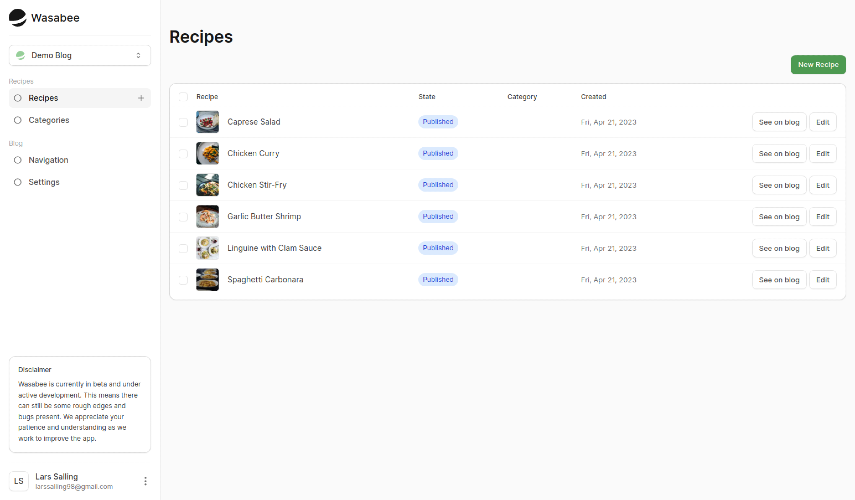Image resolution: width=855 pixels, height=500 pixels.
Task: Check the Linguine with Clam Sauce checkbox
Action: (x=183, y=248)
